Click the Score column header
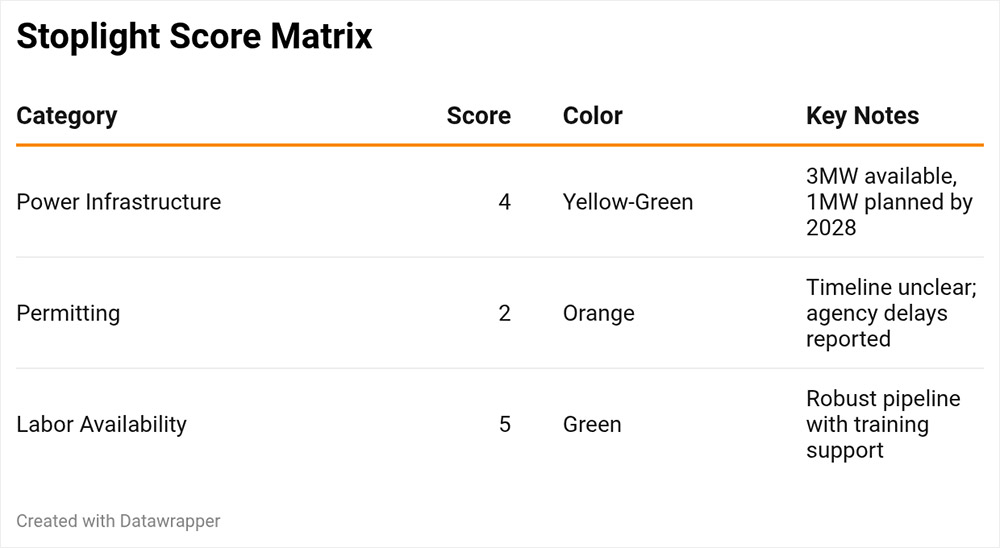The width and height of the screenshot is (1000, 548). [478, 116]
